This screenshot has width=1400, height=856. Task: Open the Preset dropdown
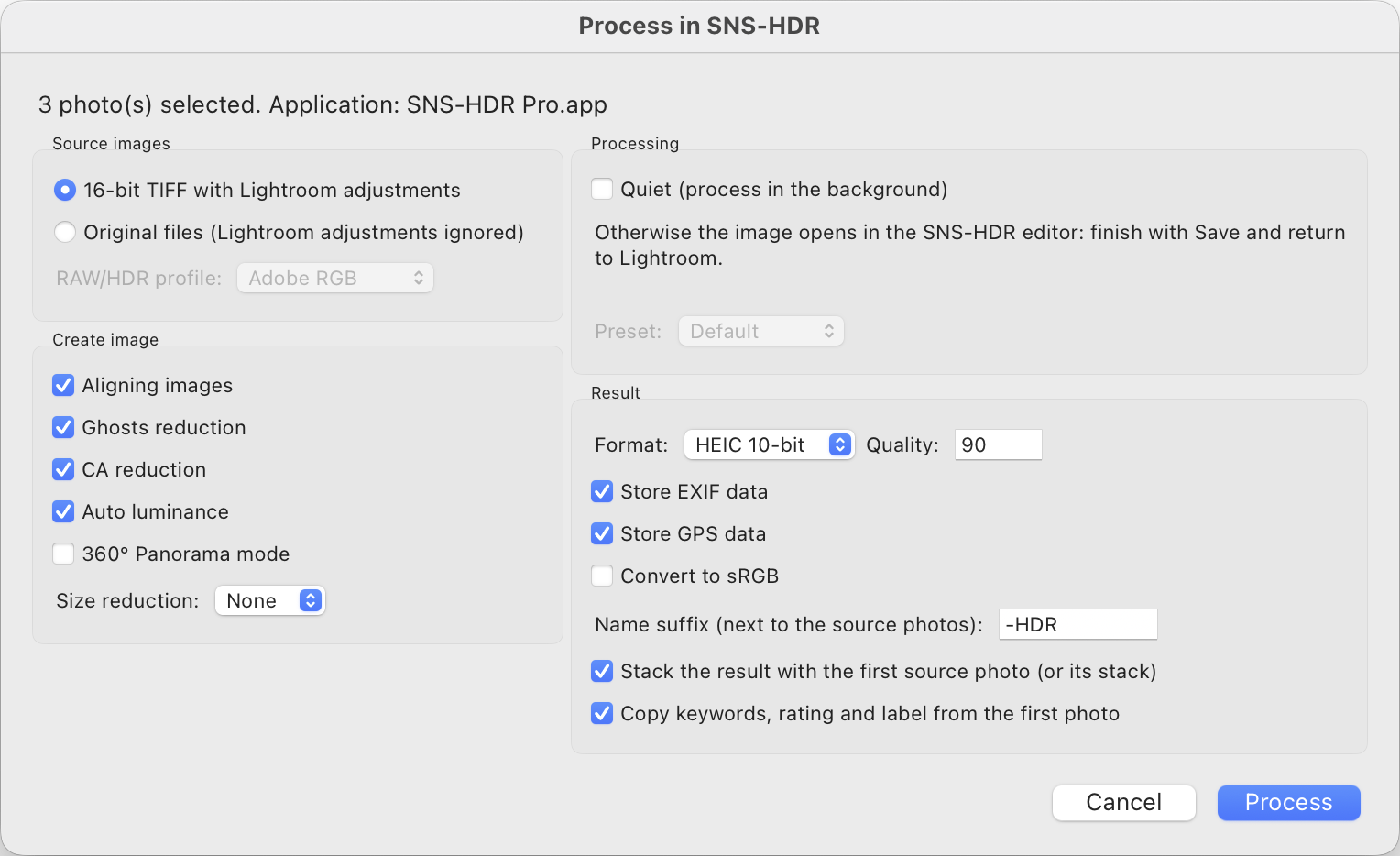761,331
